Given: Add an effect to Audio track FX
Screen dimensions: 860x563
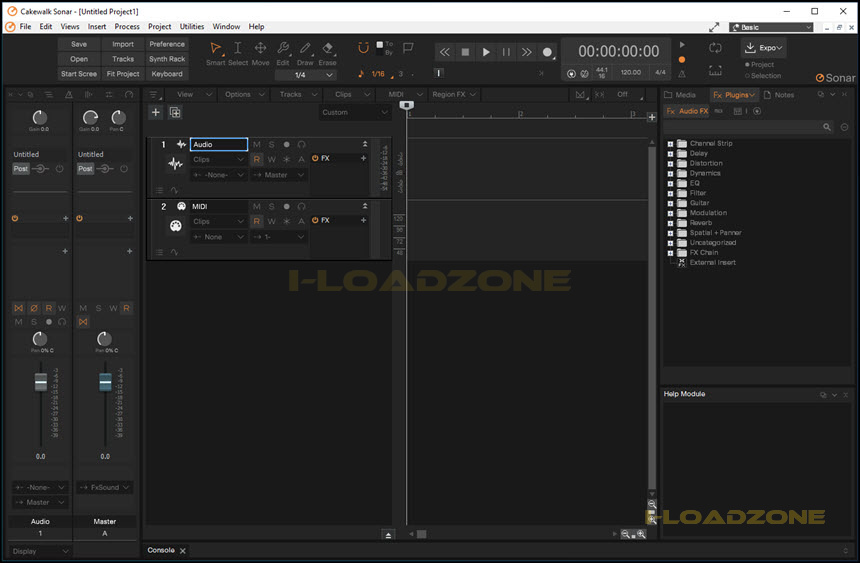Looking at the screenshot, I should coord(363,158).
